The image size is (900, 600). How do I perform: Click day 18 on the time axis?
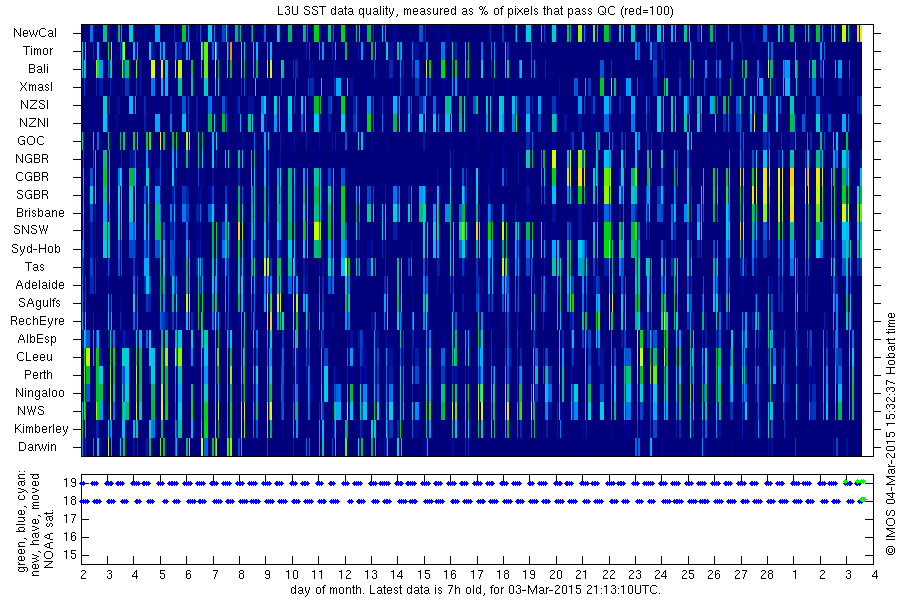pos(503,575)
